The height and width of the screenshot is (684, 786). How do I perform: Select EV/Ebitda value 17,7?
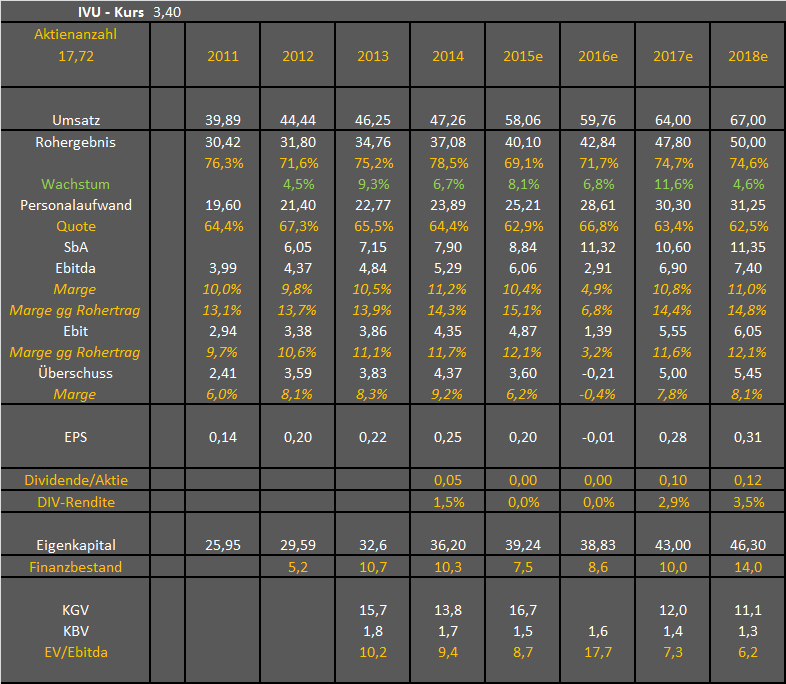[x=598, y=652]
